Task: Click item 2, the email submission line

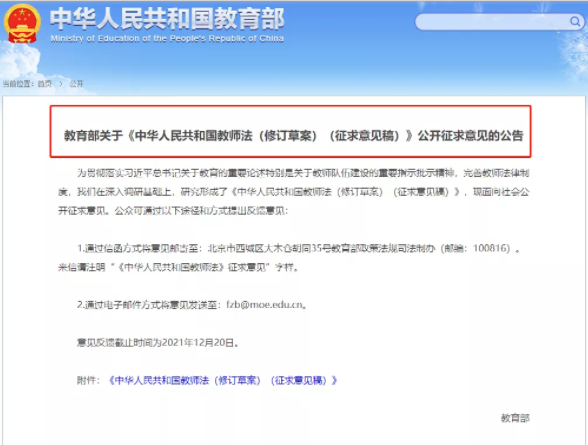Action: coord(192,304)
